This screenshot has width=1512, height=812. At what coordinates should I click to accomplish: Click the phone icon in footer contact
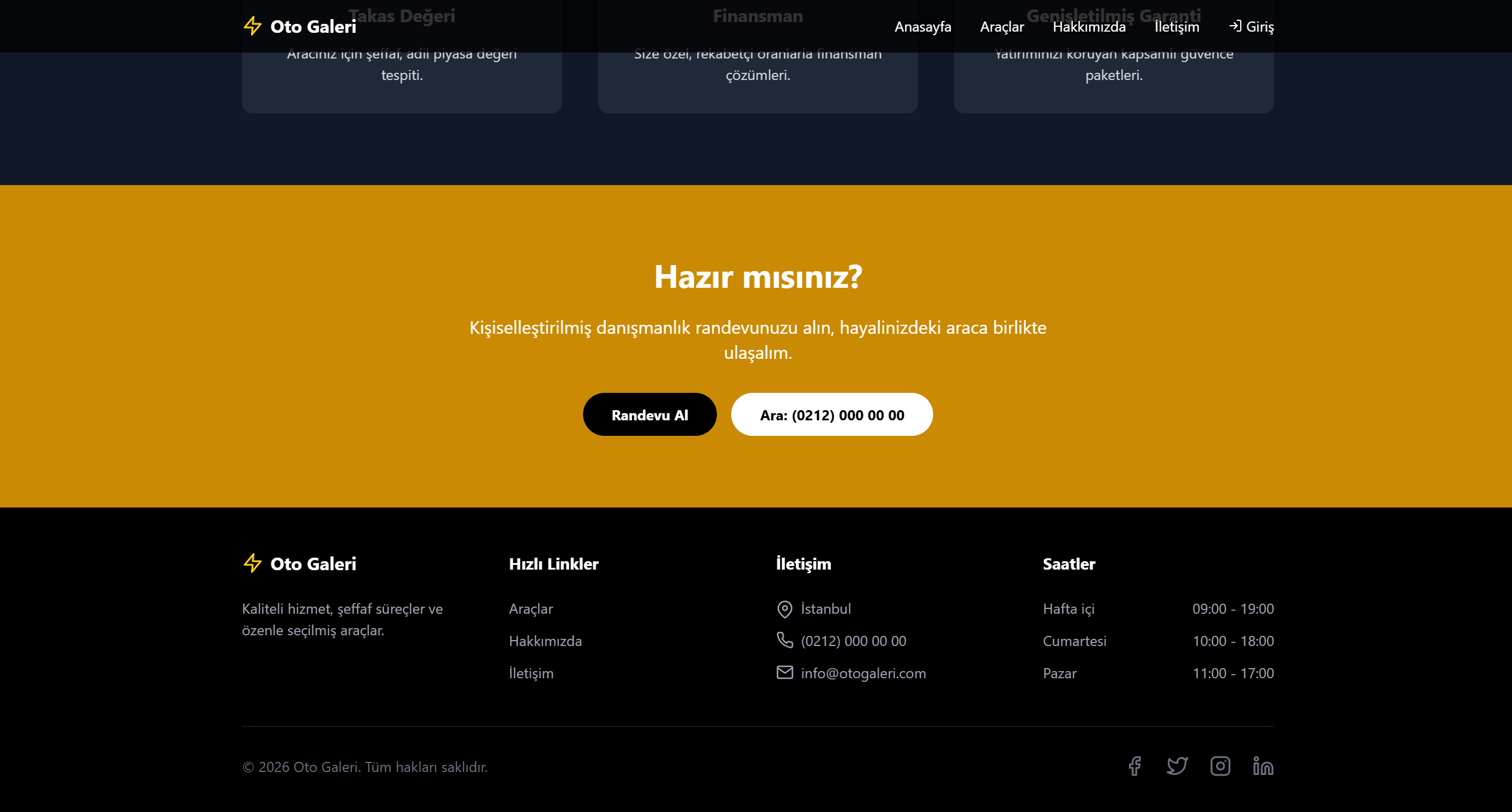(x=784, y=640)
